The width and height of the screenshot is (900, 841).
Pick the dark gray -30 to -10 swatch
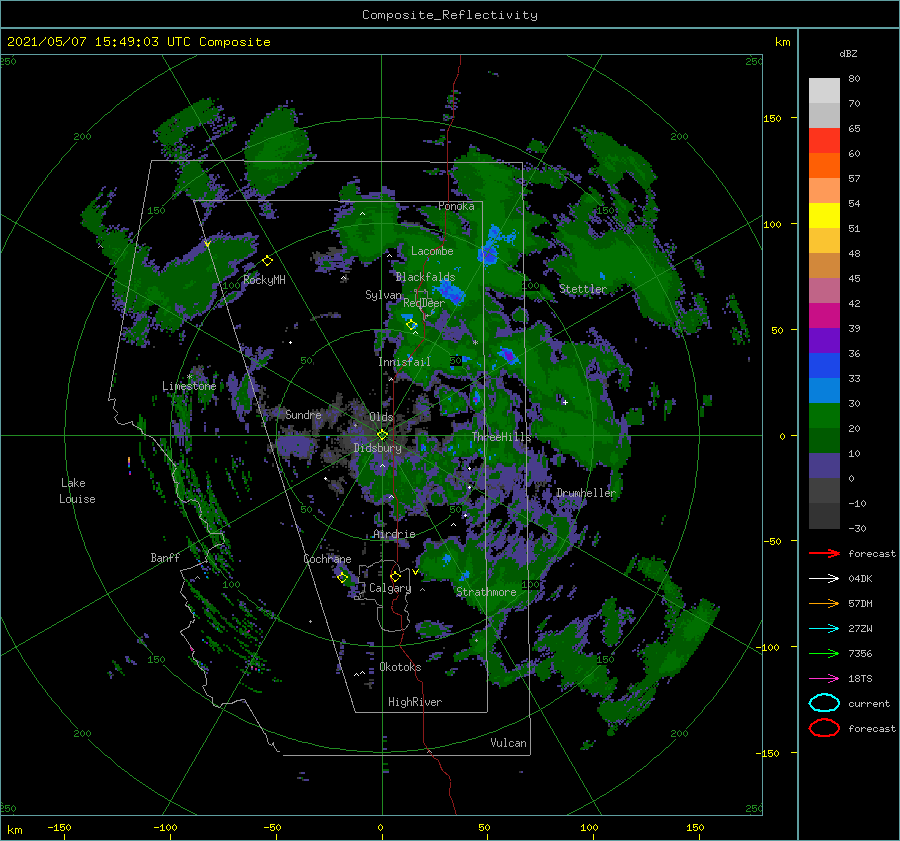824,516
